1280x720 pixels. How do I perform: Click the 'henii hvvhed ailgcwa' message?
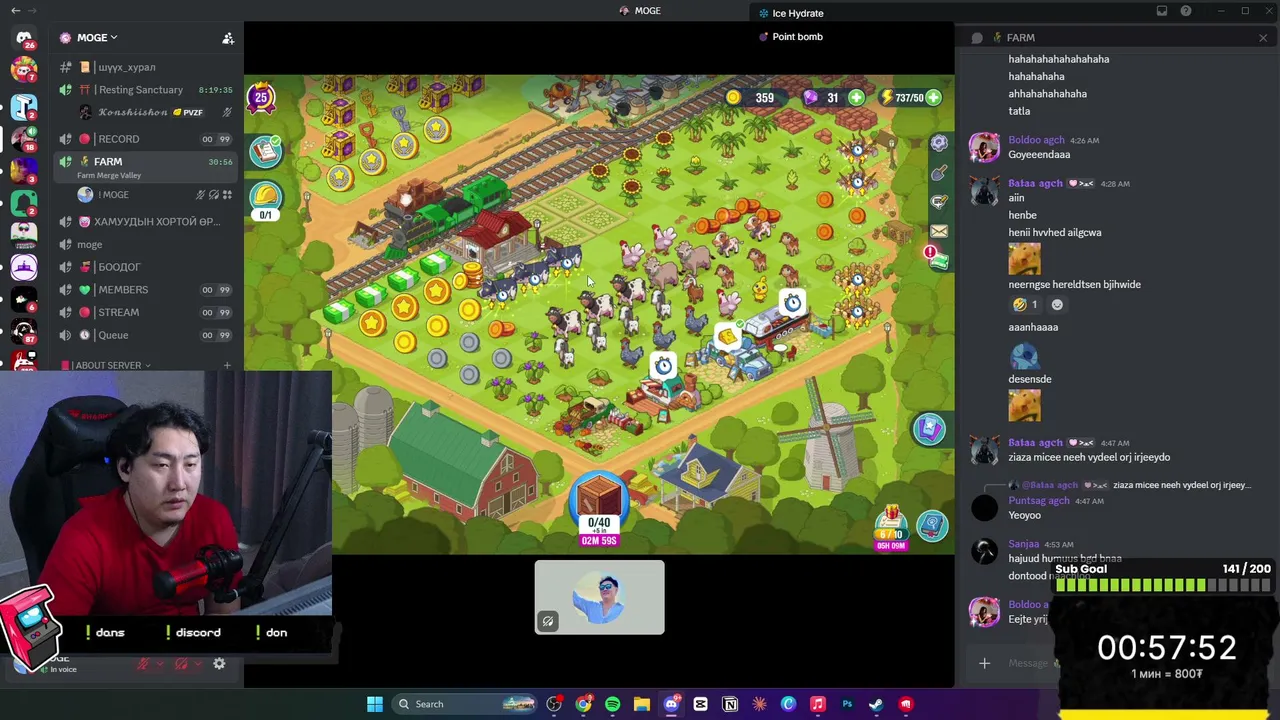coord(1055,232)
